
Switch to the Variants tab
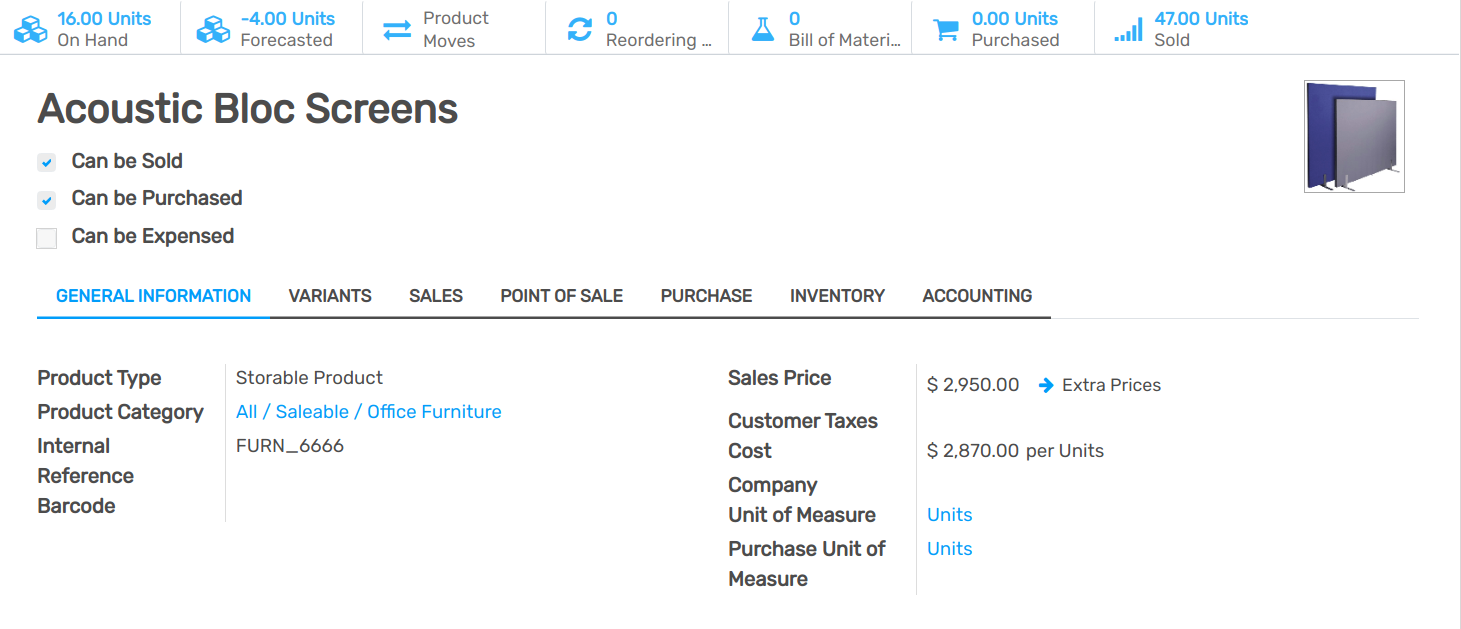tap(330, 296)
